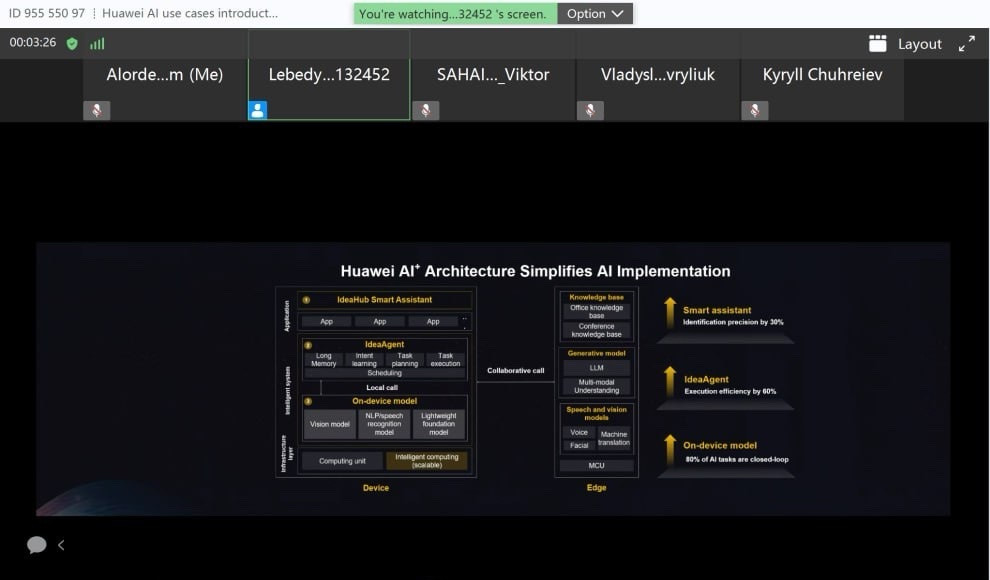Click the Device label under diagram
This screenshot has height=580, width=990.
click(x=376, y=488)
